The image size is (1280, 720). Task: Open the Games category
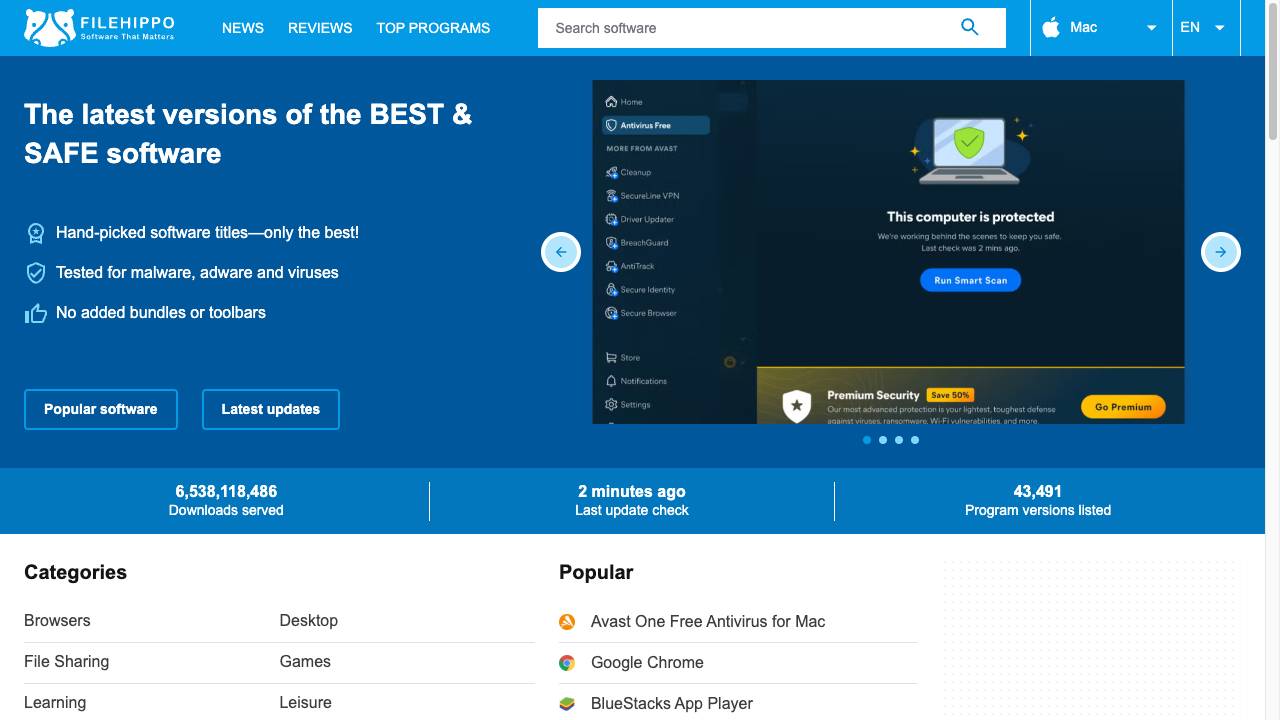(305, 661)
